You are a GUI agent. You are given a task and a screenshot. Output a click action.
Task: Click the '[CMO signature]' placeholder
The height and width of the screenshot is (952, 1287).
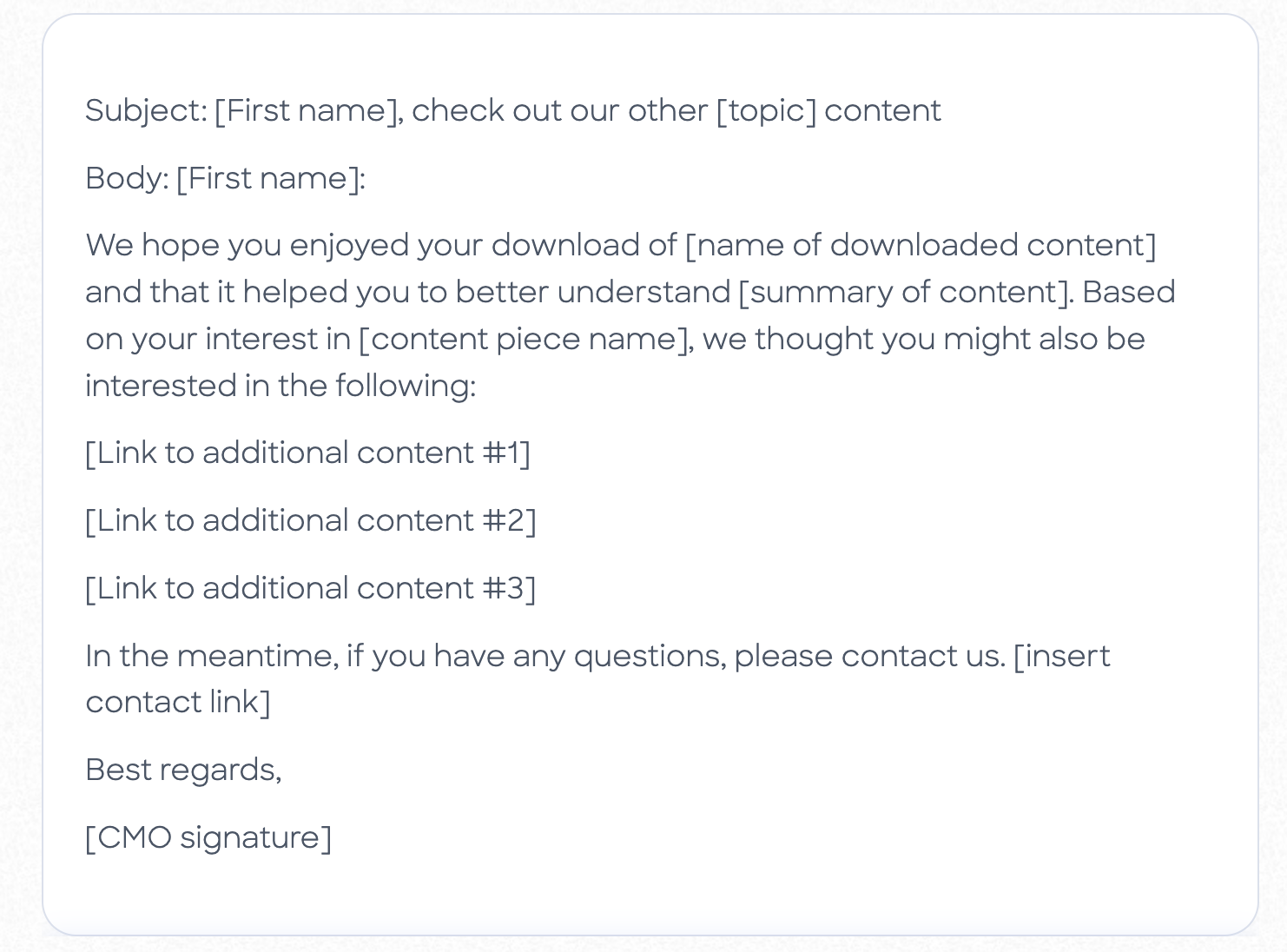tap(208, 838)
